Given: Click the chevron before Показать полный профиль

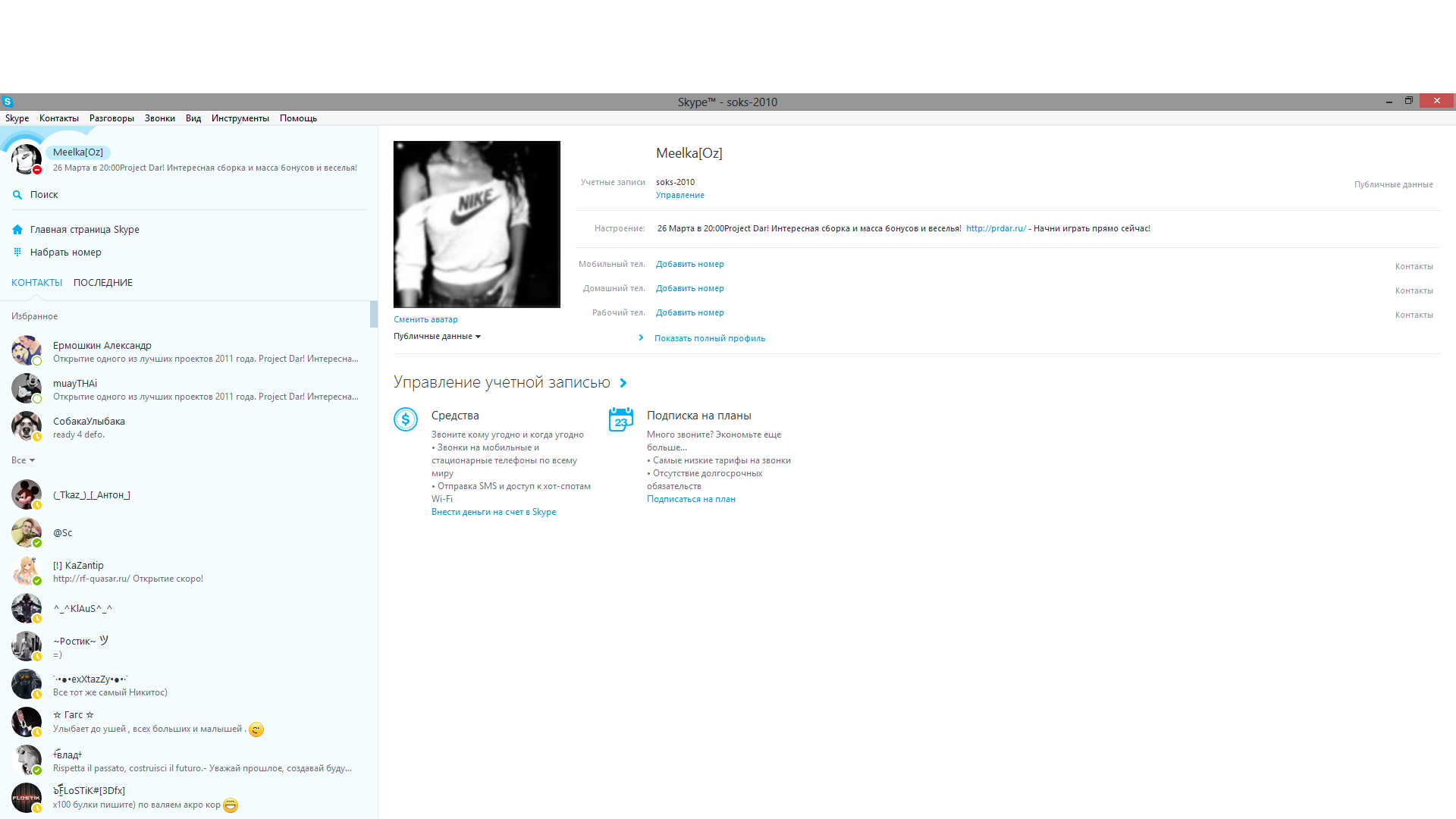Looking at the screenshot, I should click(x=642, y=338).
